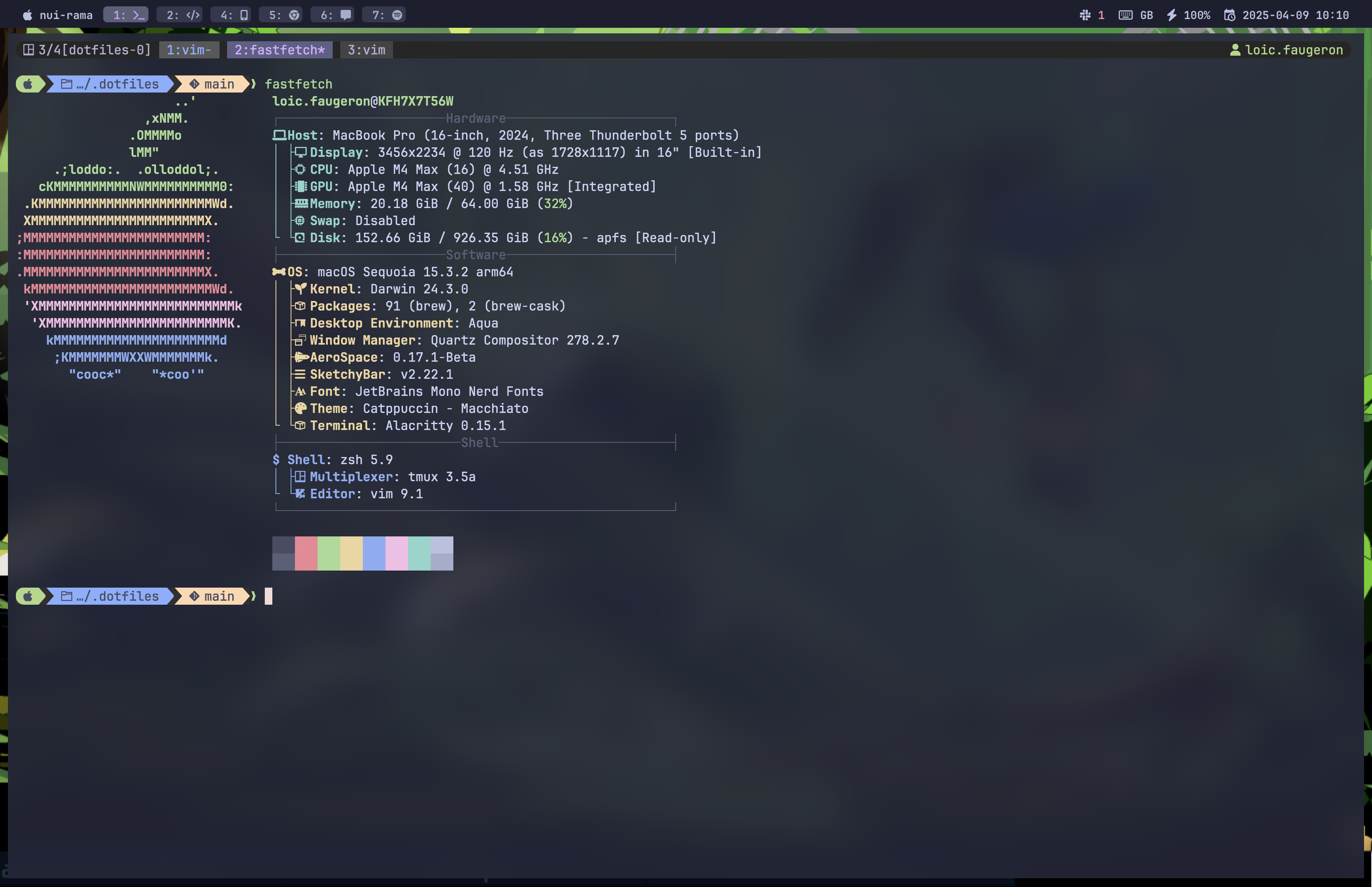Viewport: 1372px width, 887px height.
Task: Click the OS: macOS Sequoia 15.3.2 line
Action: pos(393,272)
